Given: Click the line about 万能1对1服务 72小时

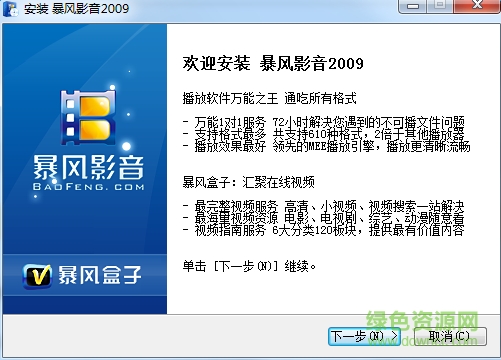Looking at the screenshot, I should coord(323,122).
